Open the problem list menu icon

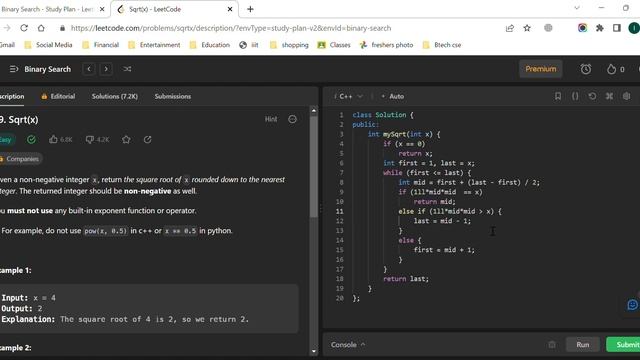coord(13,69)
